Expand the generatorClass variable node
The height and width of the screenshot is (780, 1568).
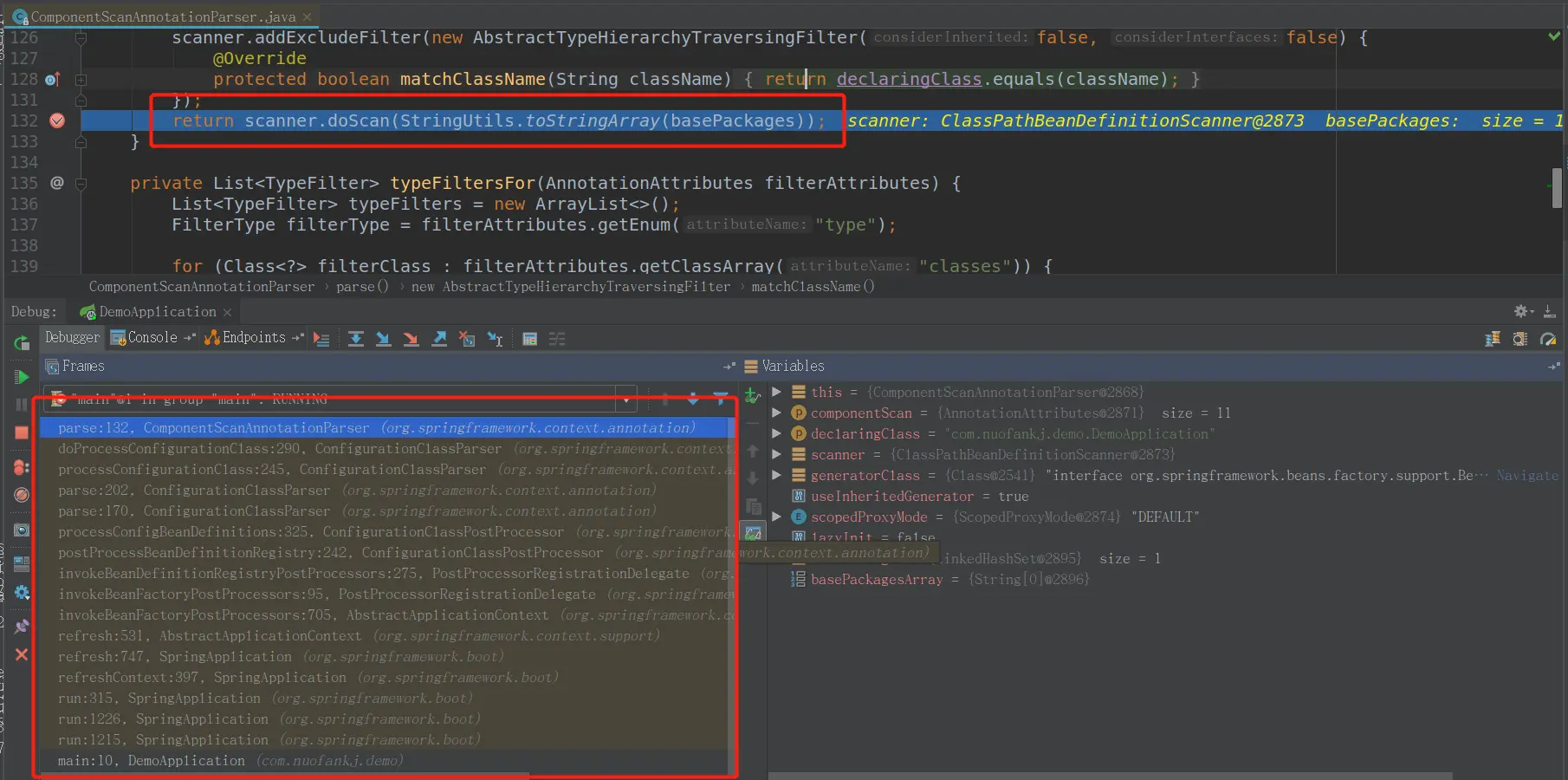coord(776,475)
